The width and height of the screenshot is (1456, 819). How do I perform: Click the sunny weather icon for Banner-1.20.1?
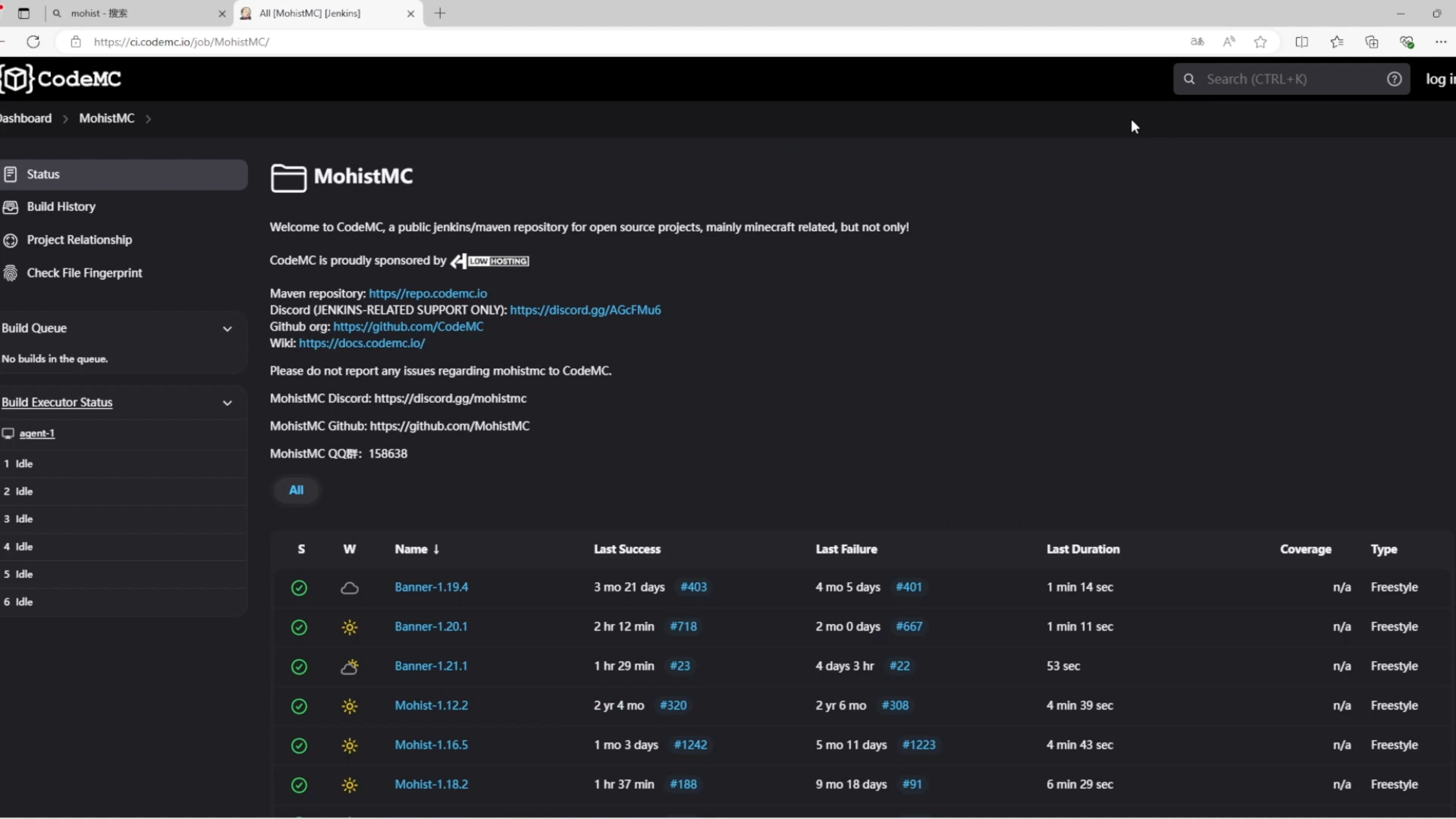pos(350,628)
